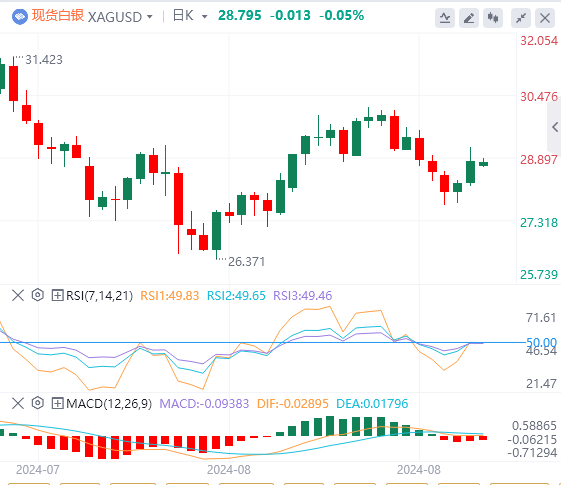Expand the right side panel arrow
Screen dimensions: 561x485
point(555,127)
